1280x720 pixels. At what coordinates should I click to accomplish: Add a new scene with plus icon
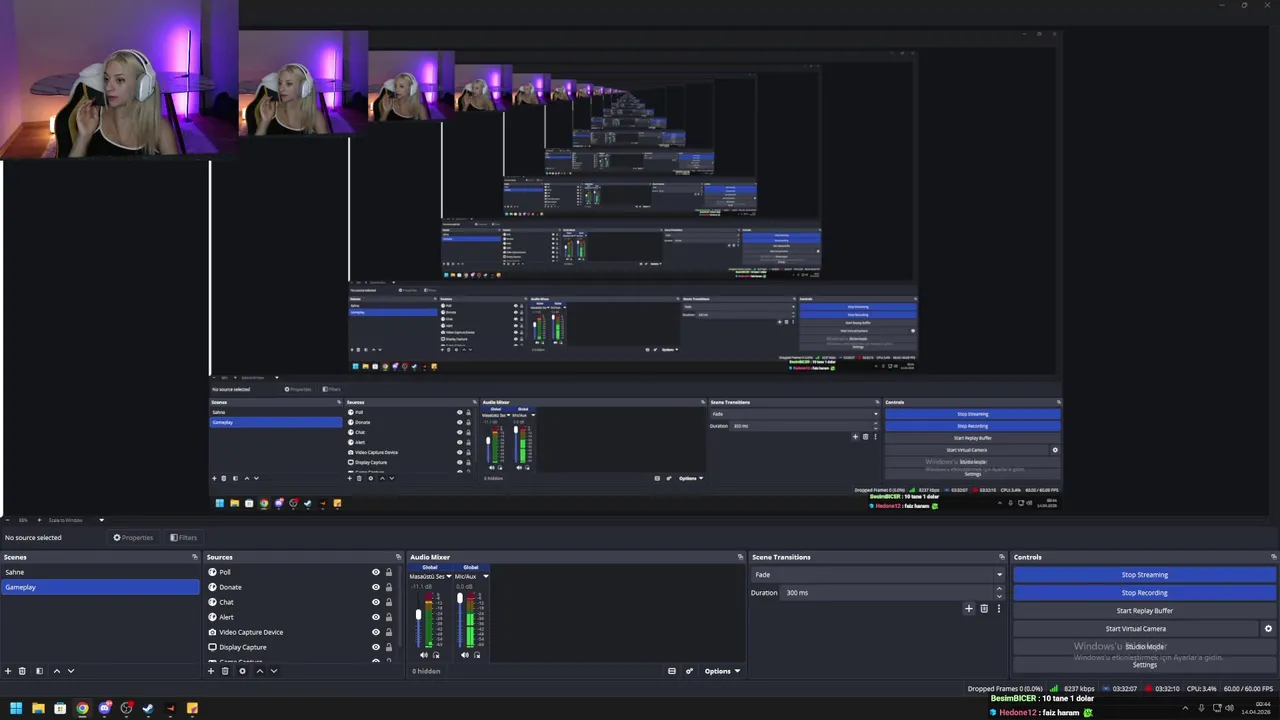coord(8,671)
